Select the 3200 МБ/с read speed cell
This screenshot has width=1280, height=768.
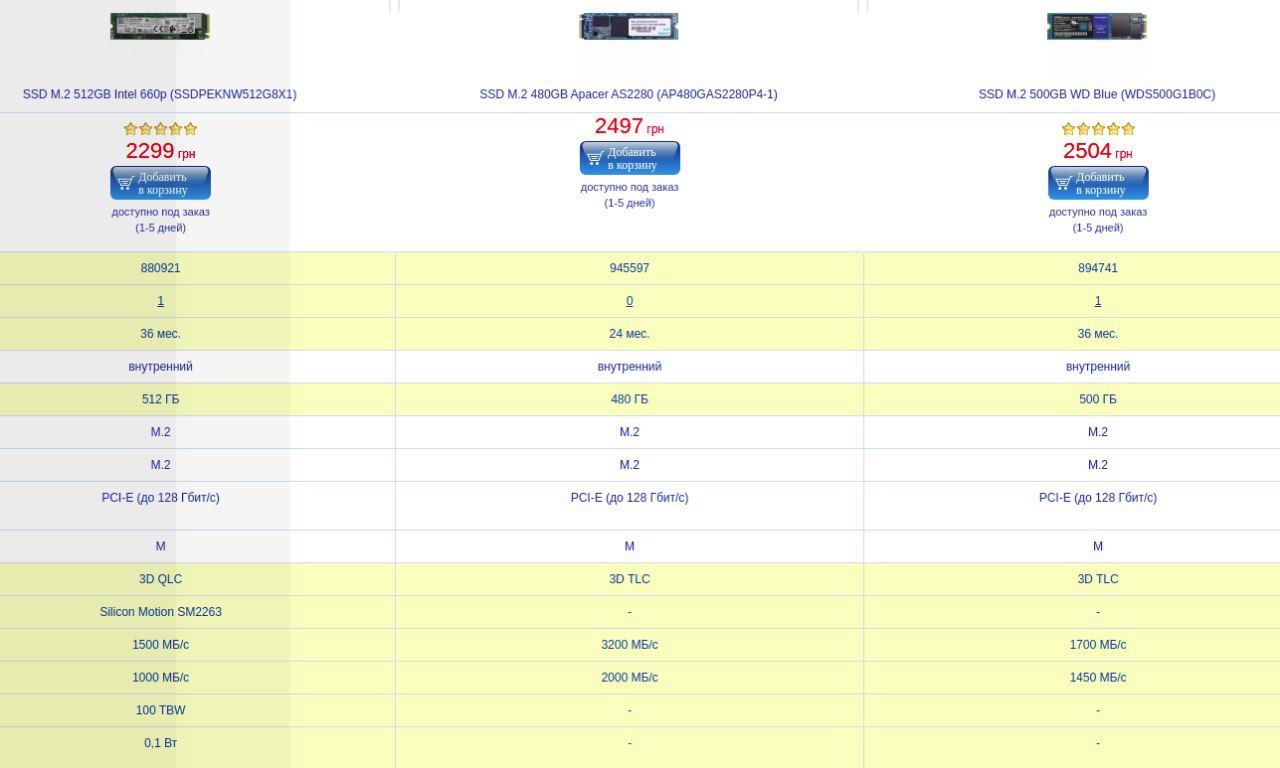[629, 645]
